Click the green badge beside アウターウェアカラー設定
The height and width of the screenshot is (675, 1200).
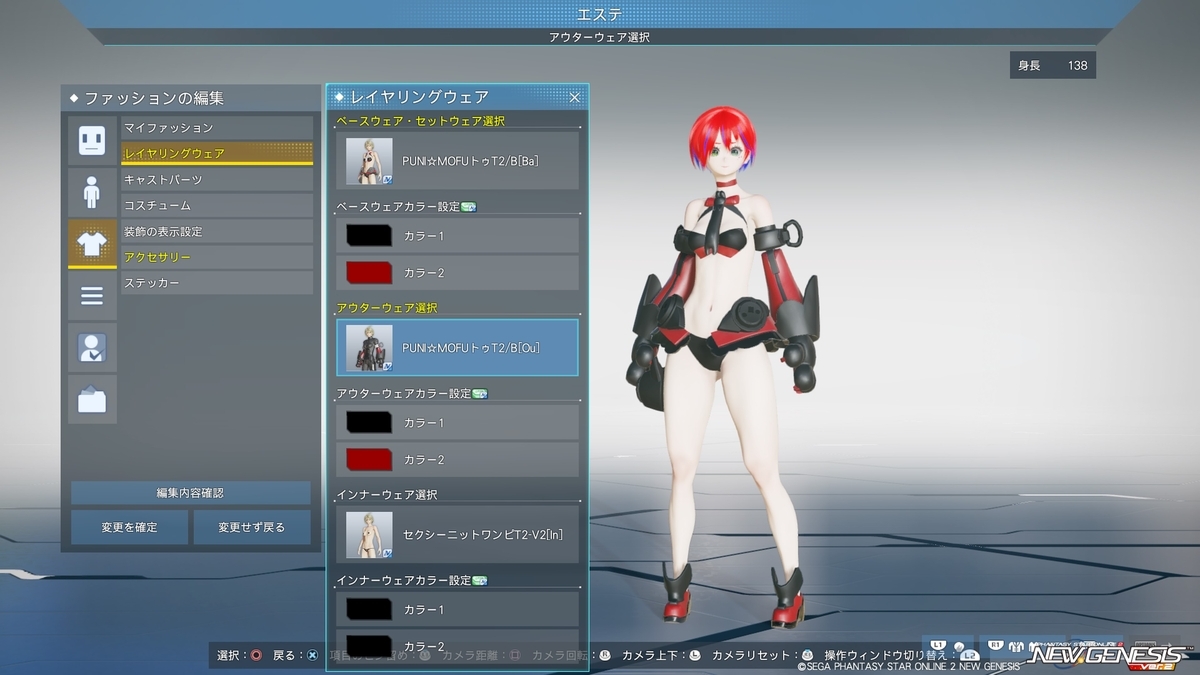(x=479, y=394)
